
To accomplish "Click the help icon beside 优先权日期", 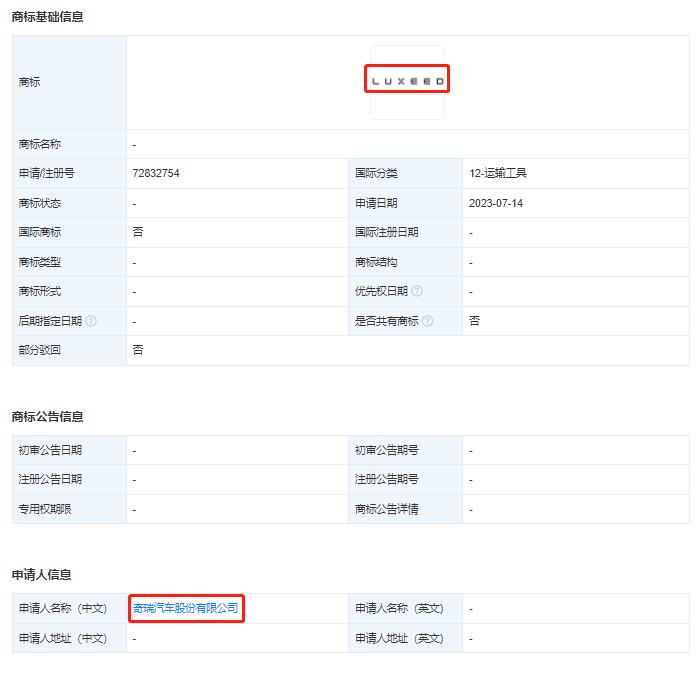I will (x=417, y=291).
